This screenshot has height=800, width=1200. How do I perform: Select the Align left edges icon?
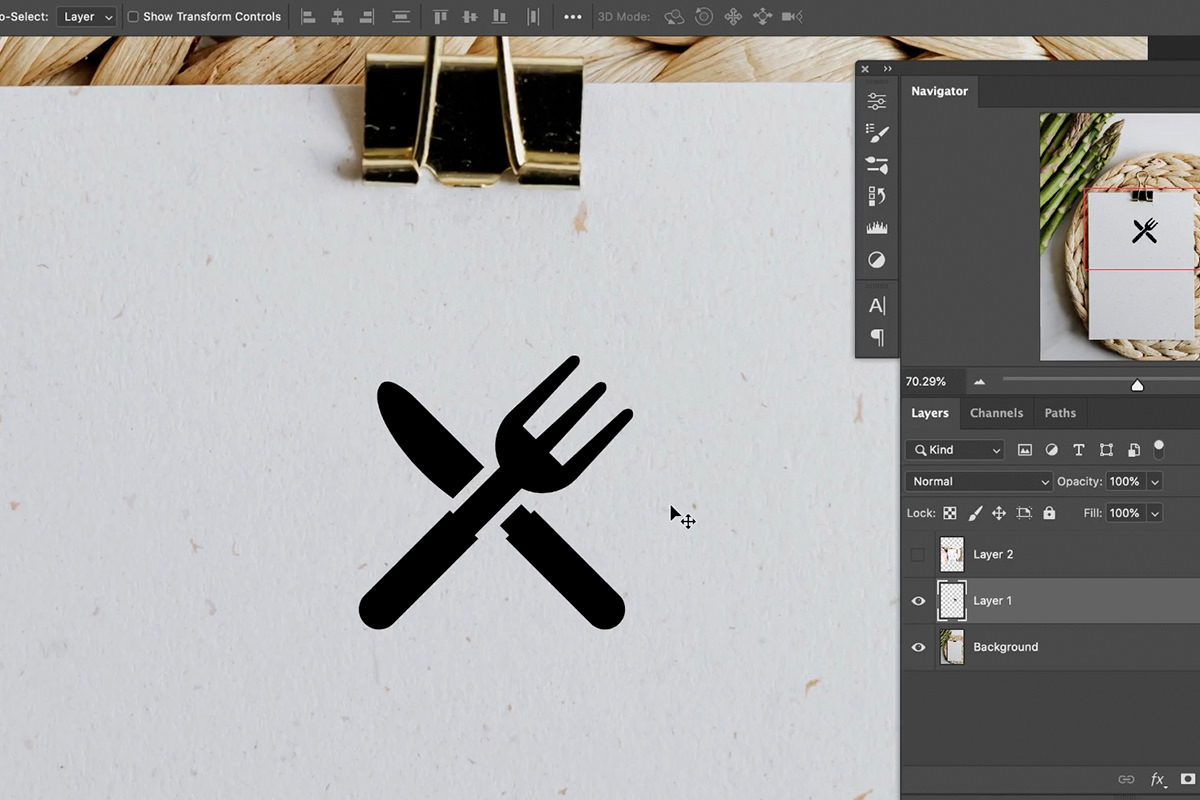point(308,16)
